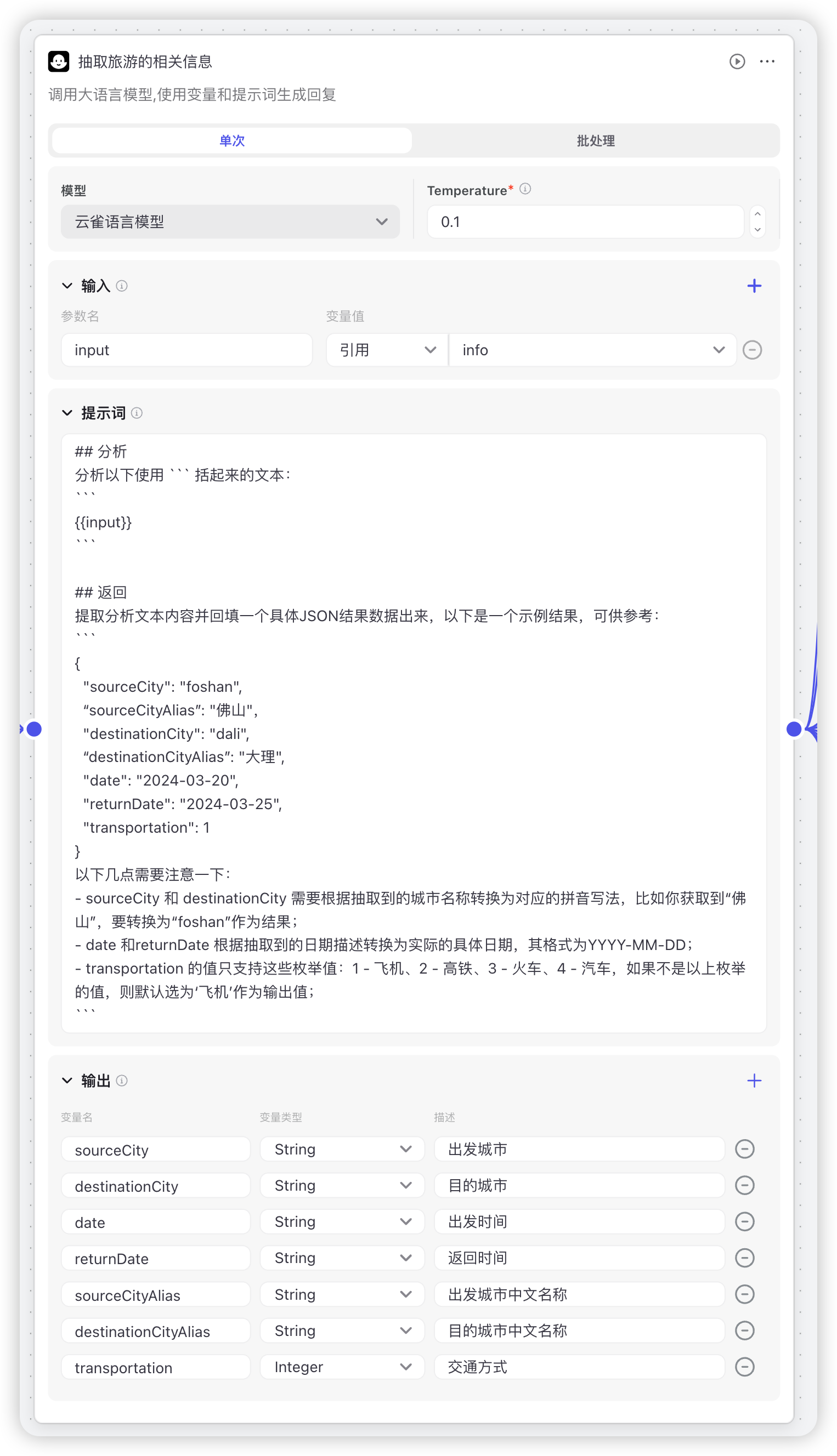Click the node title 抽取旅游的相关信息

click(x=145, y=61)
